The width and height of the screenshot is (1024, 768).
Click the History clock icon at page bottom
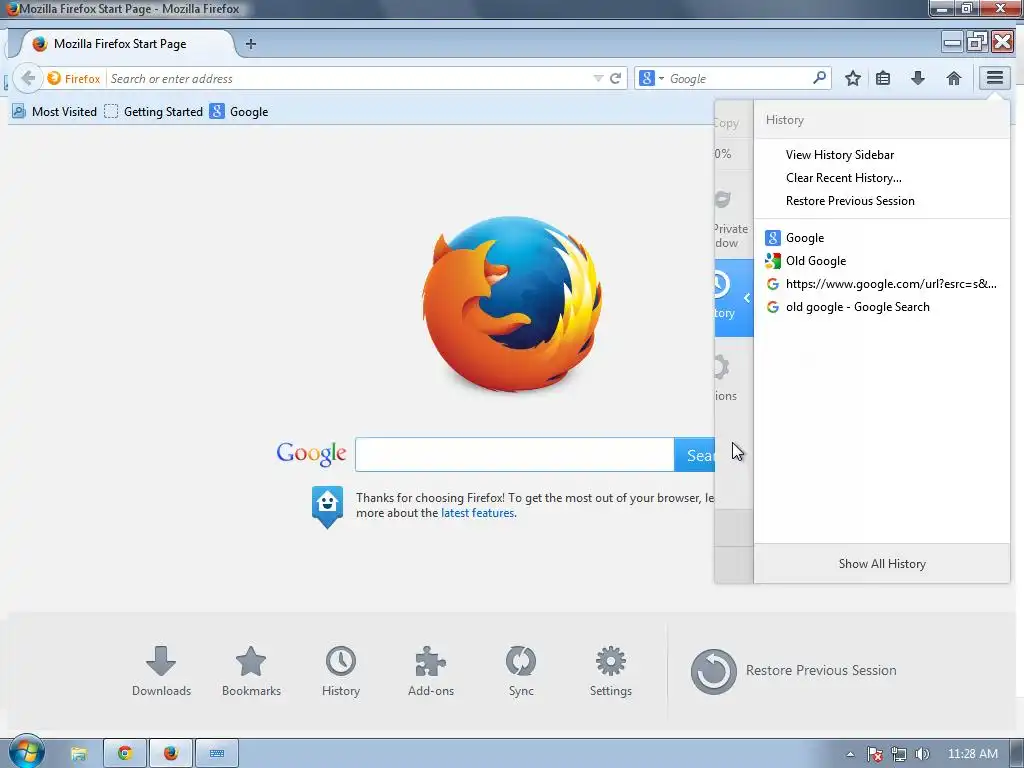tap(341, 671)
